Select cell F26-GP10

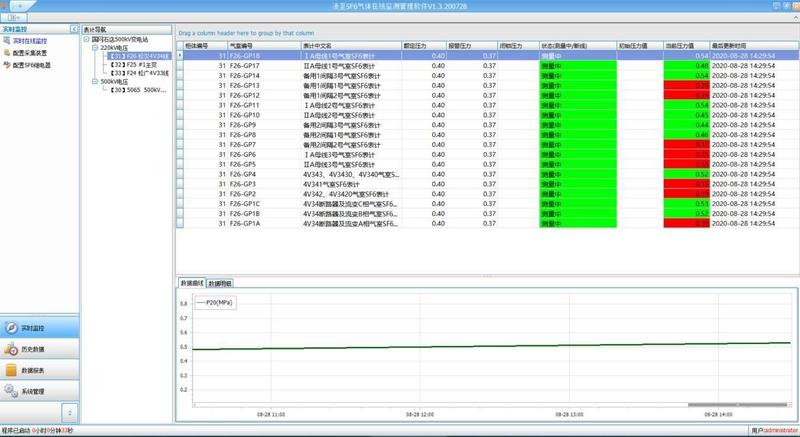coord(264,115)
